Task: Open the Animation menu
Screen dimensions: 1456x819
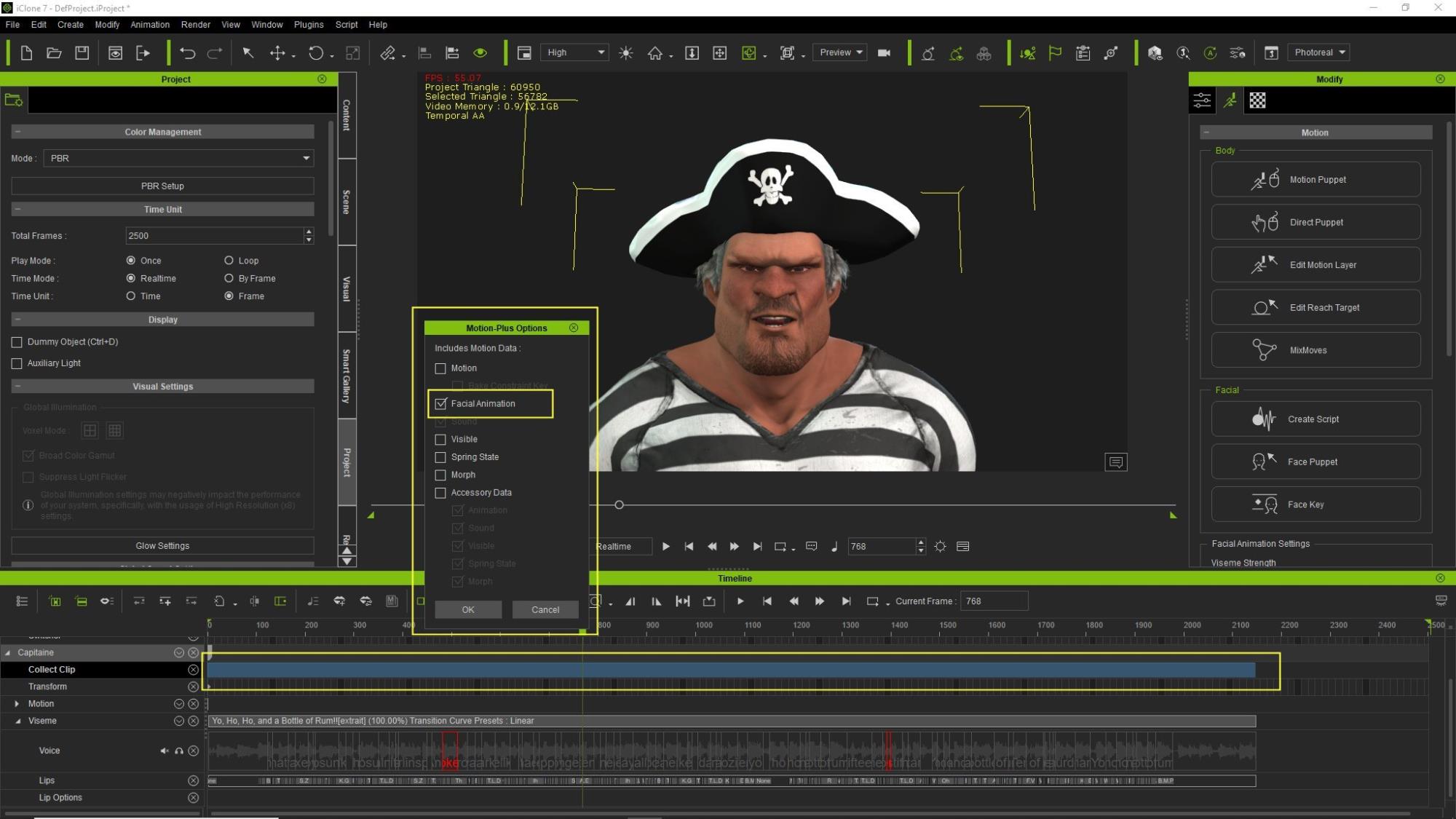Action: 150,24
